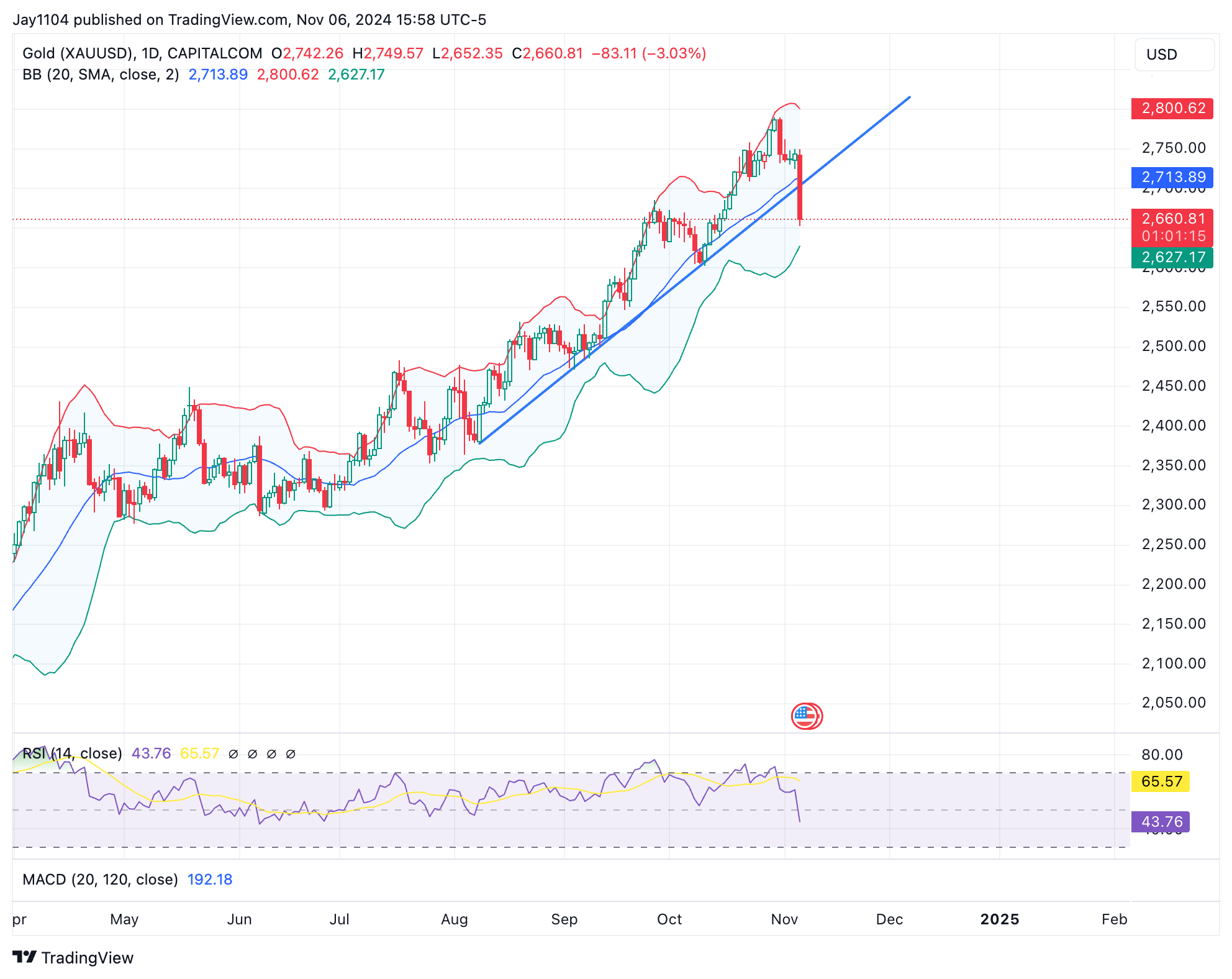Click the RSI MA value 65.57 in legend
The height and width of the screenshot is (979, 1232).
pyautogui.click(x=199, y=754)
